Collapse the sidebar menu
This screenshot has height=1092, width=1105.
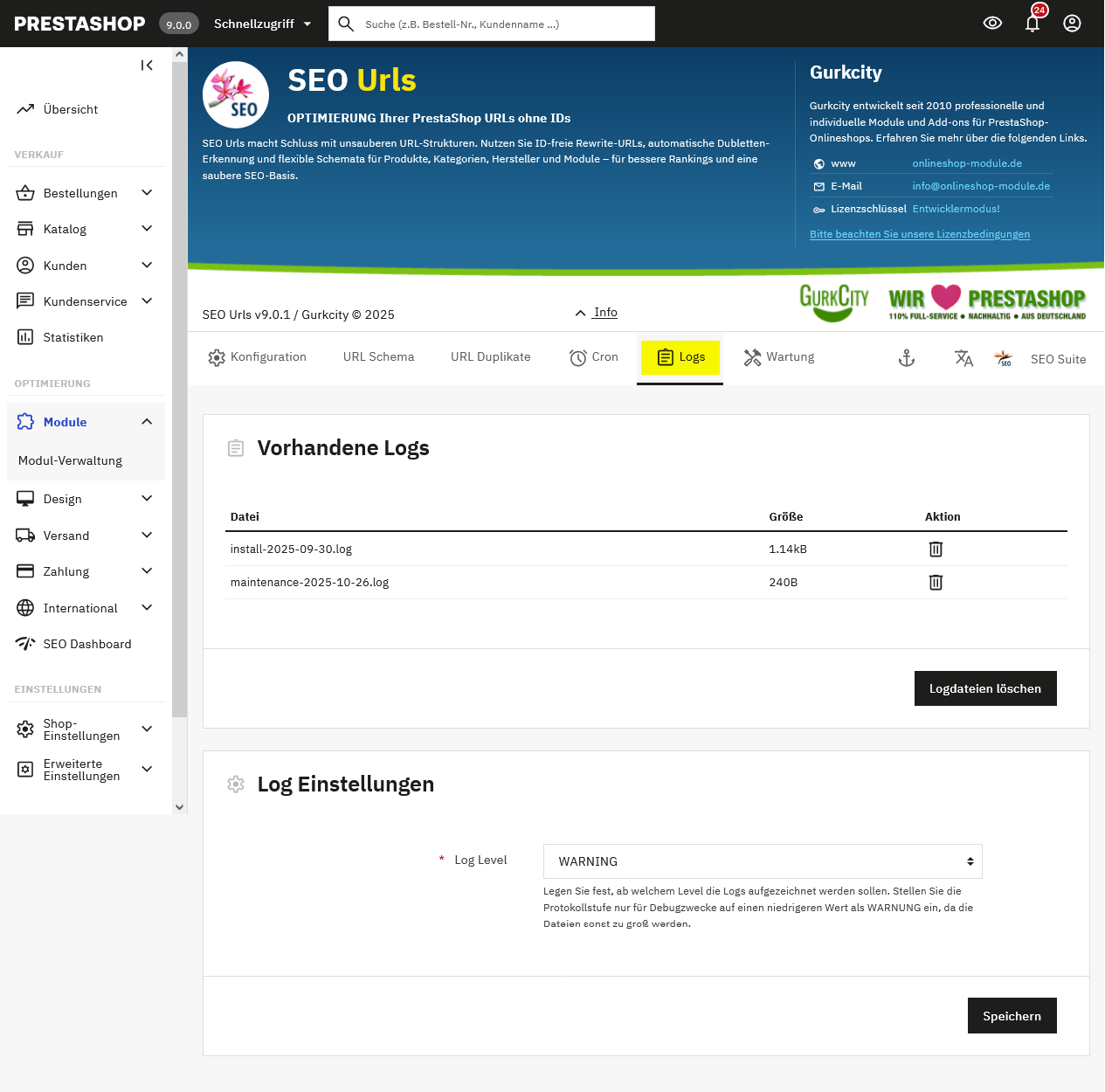[x=147, y=66]
